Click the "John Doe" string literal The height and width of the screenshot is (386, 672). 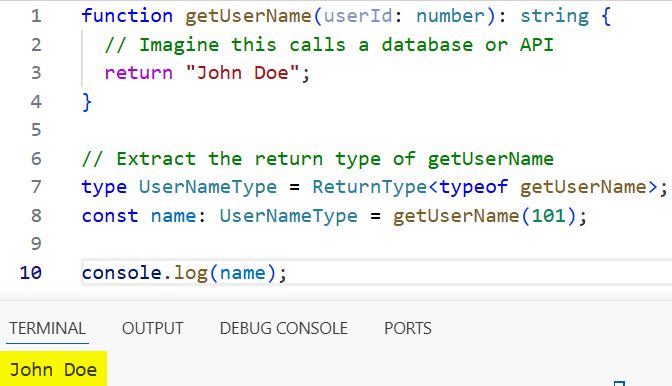pos(242,73)
